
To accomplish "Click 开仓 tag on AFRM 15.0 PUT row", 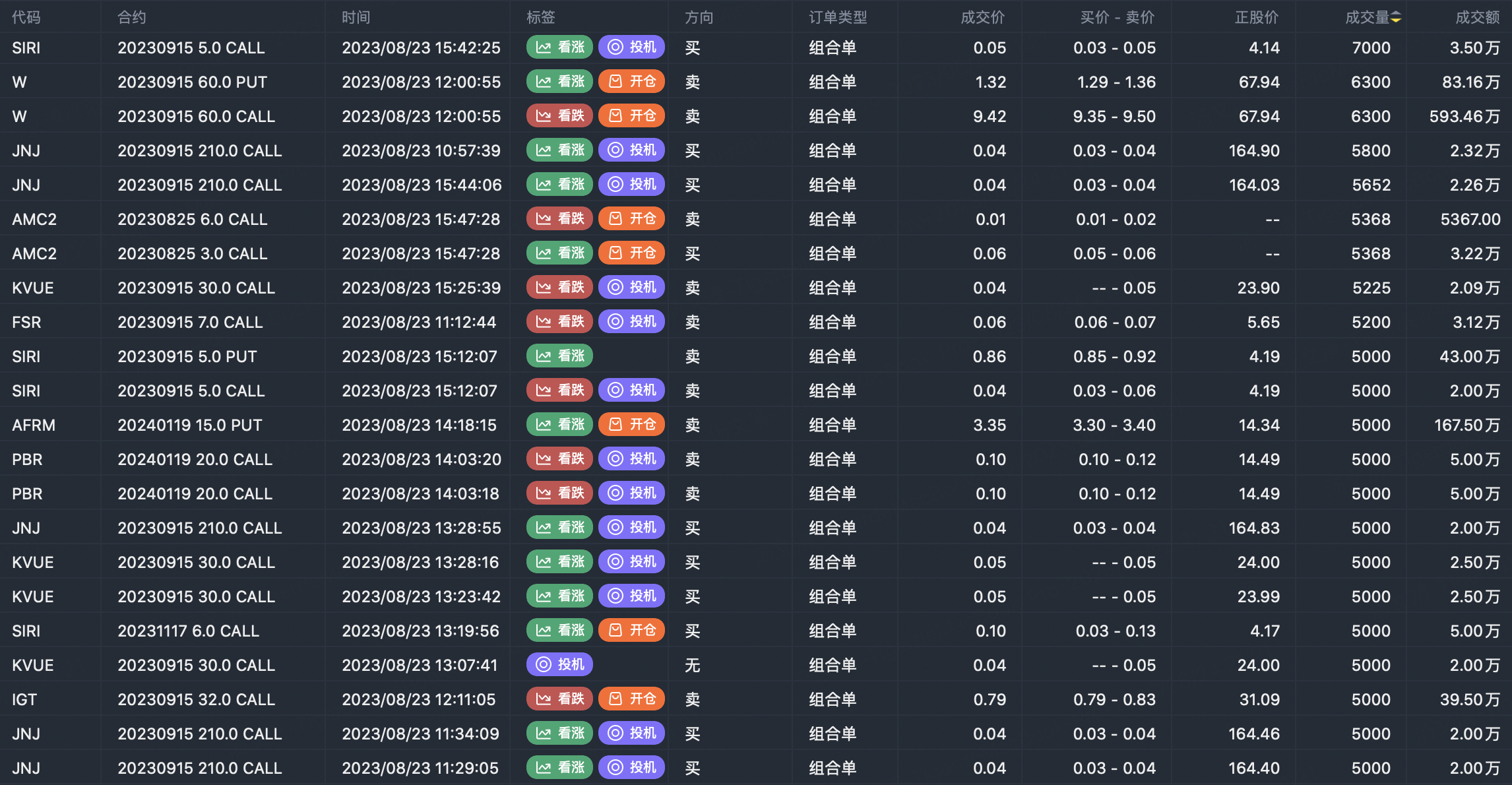I will 631,425.
